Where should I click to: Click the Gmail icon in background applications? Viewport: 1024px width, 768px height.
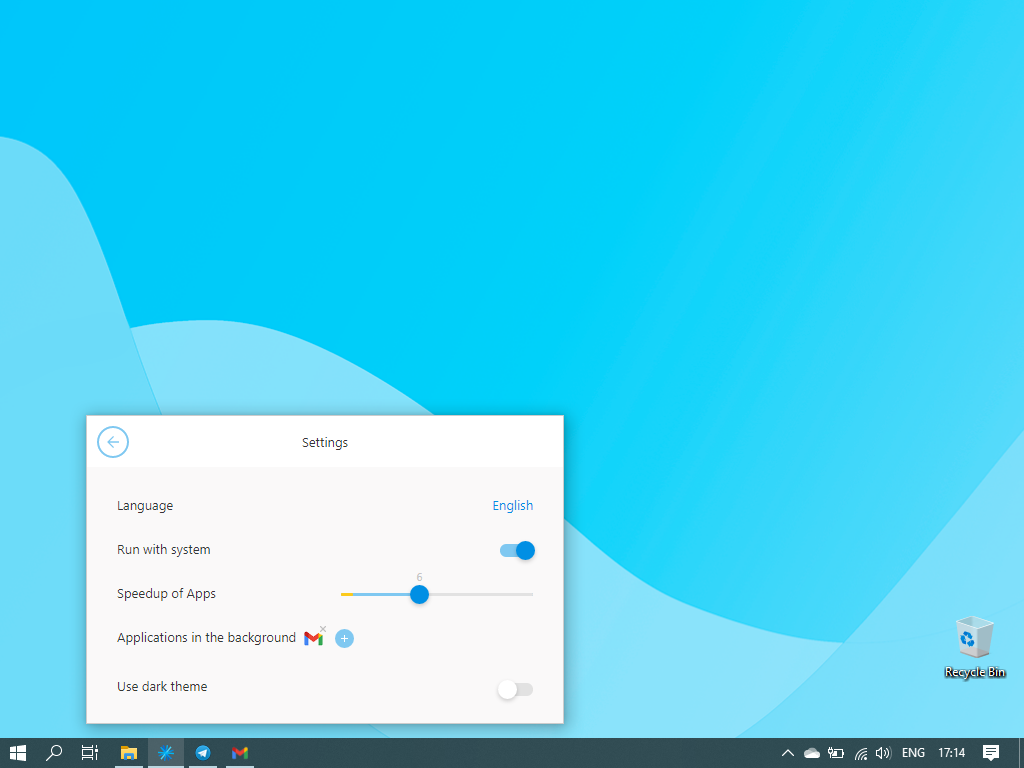[x=313, y=638]
